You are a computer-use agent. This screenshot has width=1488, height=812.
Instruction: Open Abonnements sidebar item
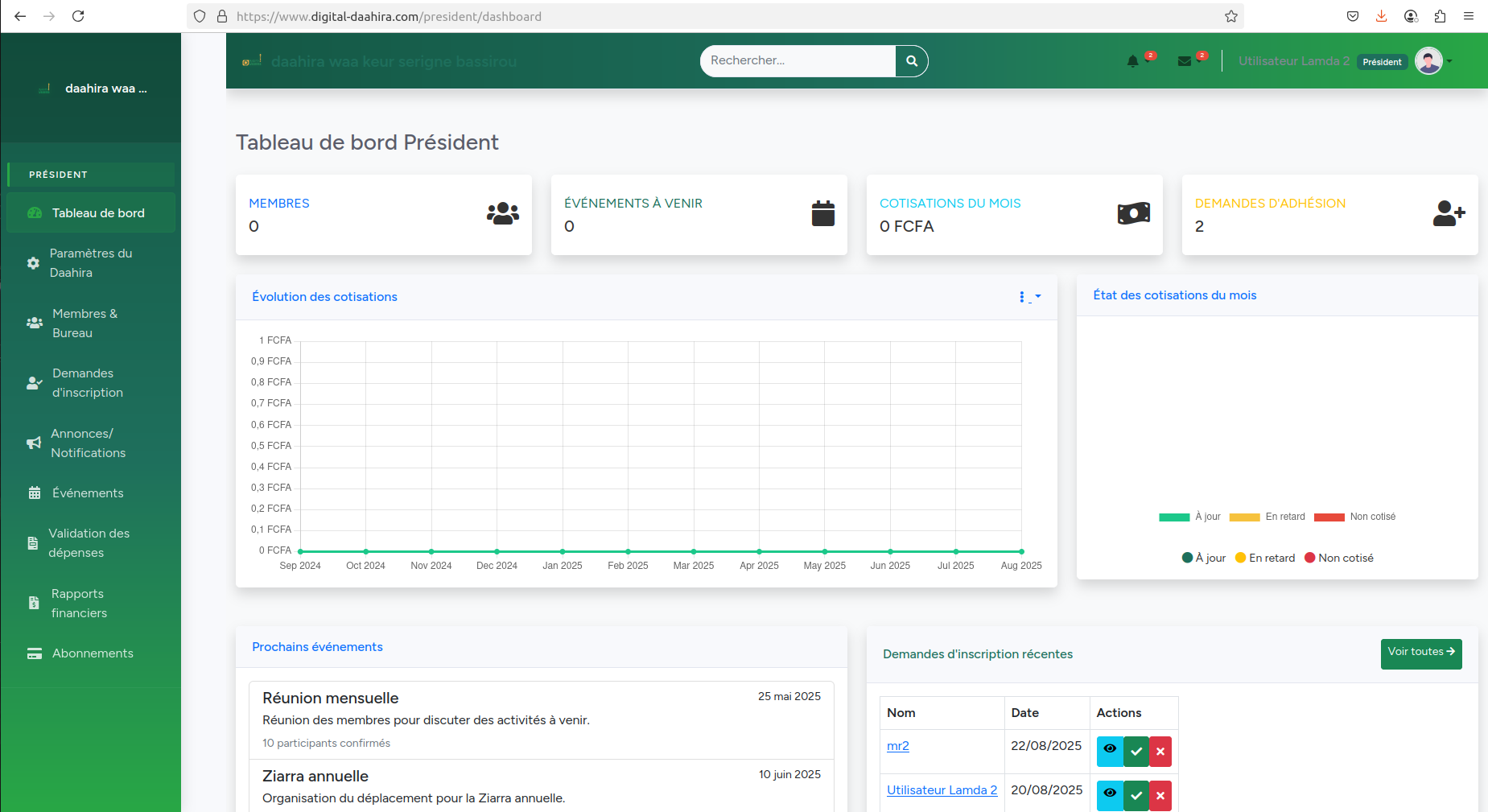tap(91, 653)
